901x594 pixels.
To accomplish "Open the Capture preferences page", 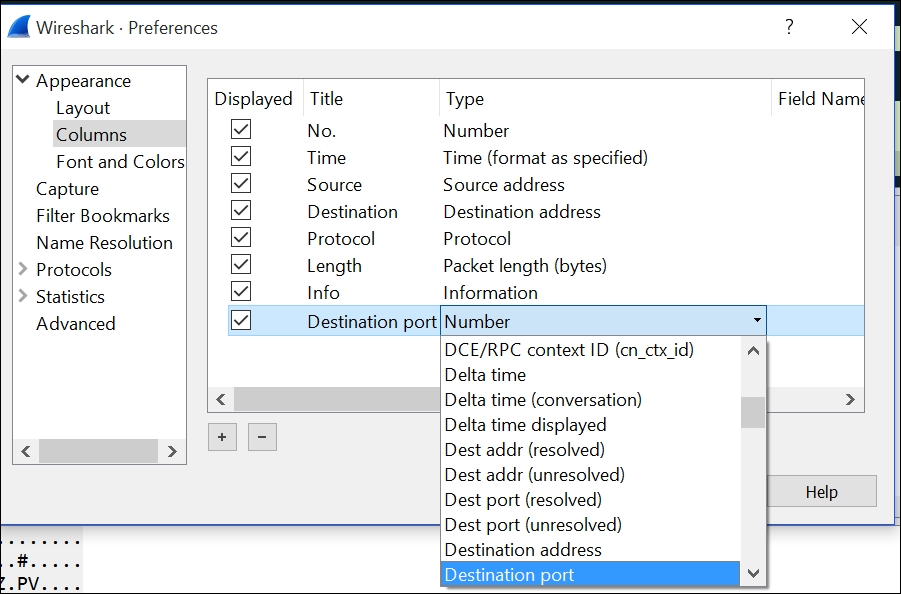I will point(67,189).
